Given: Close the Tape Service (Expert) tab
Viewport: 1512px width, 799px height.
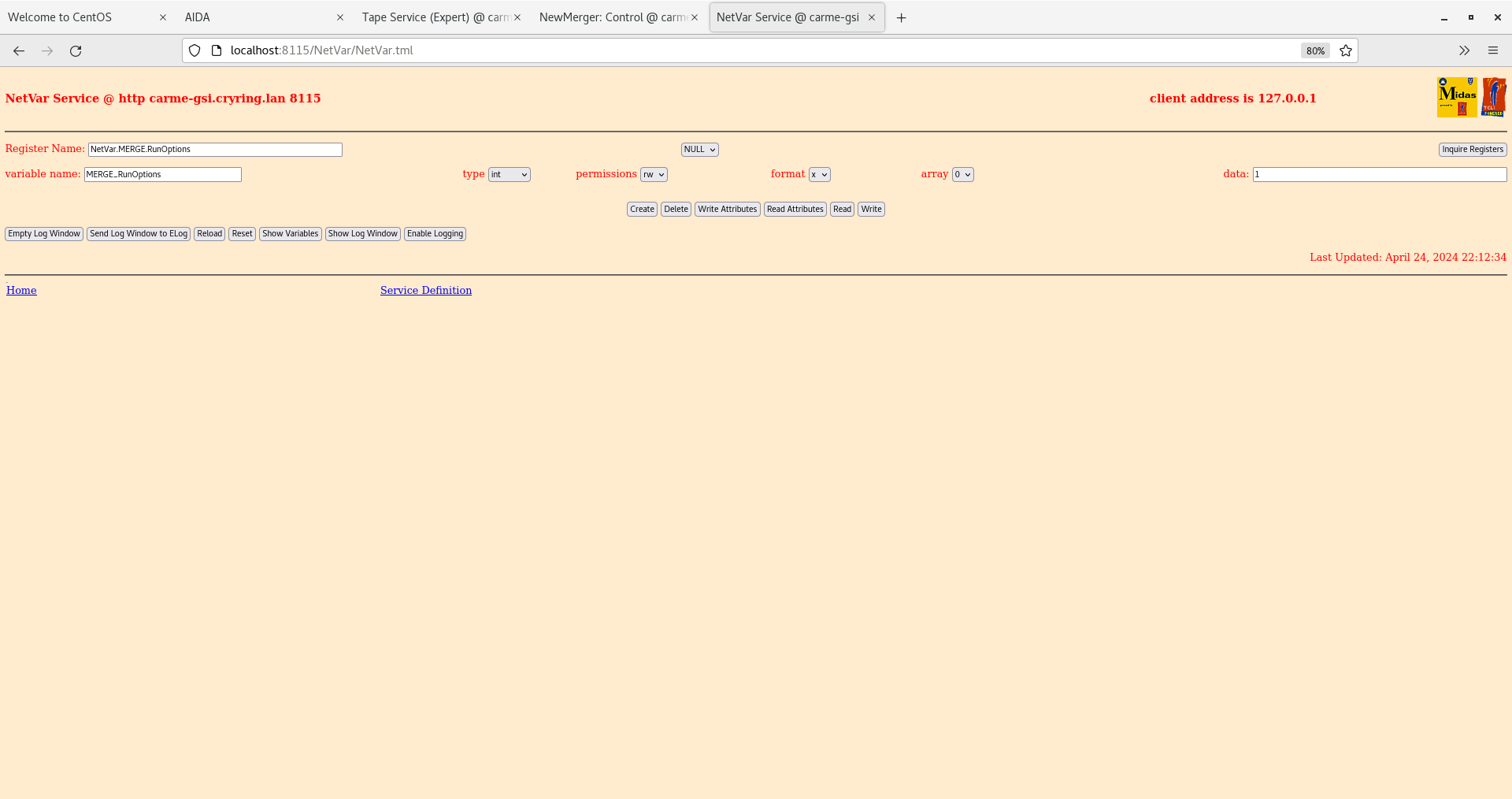Looking at the screenshot, I should pyautogui.click(x=517, y=17).
